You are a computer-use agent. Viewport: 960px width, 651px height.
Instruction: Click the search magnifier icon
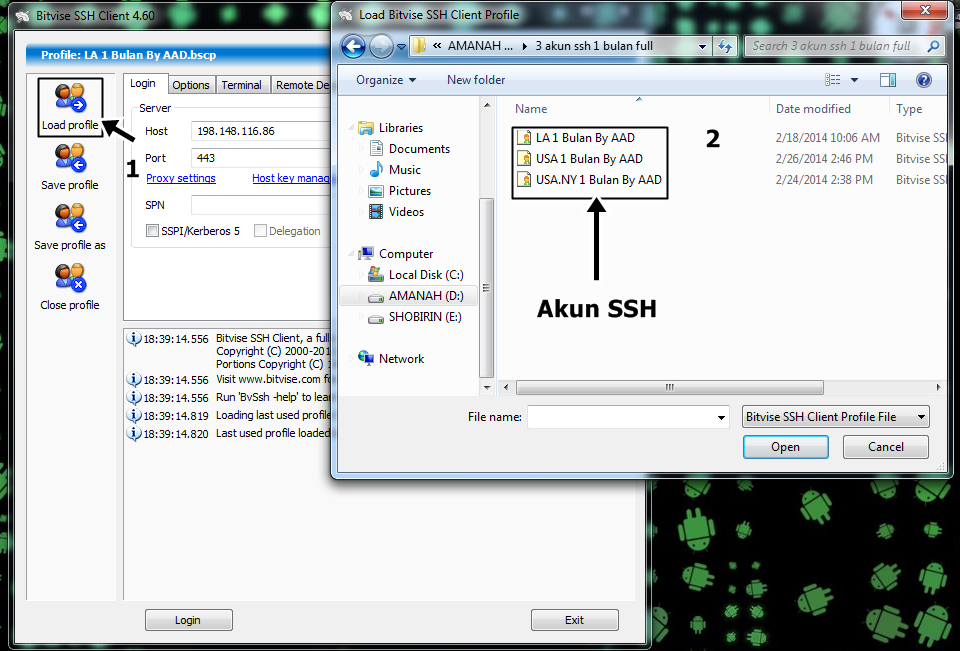pyautogui.click(x=933, y=46)
